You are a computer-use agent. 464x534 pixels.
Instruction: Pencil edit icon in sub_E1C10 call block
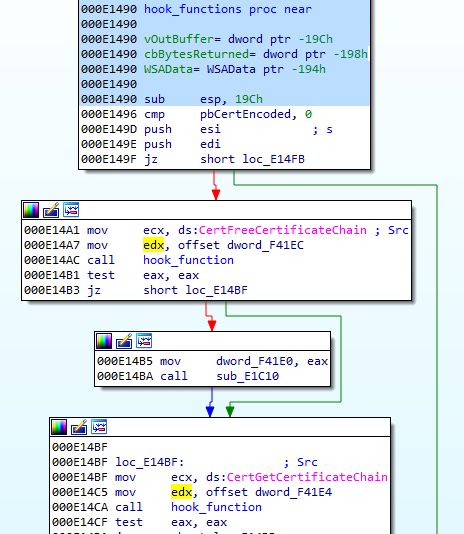pyautogui.click(x=124, y=341)
